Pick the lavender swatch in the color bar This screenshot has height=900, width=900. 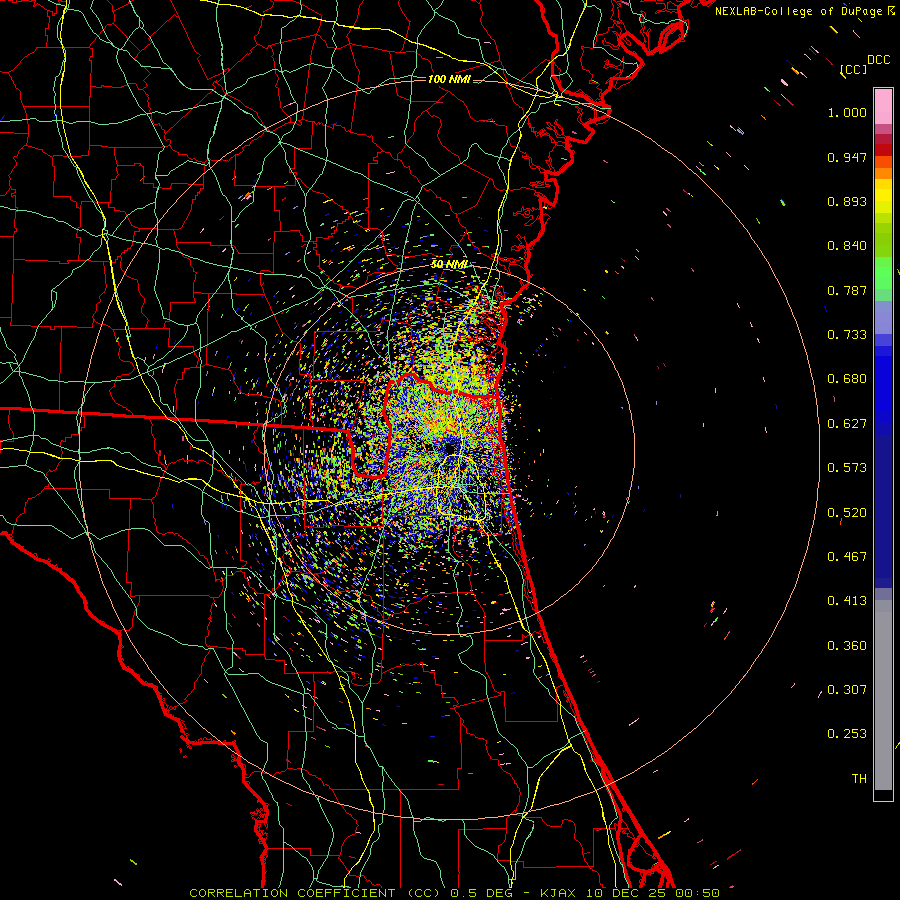pos(883,317)
